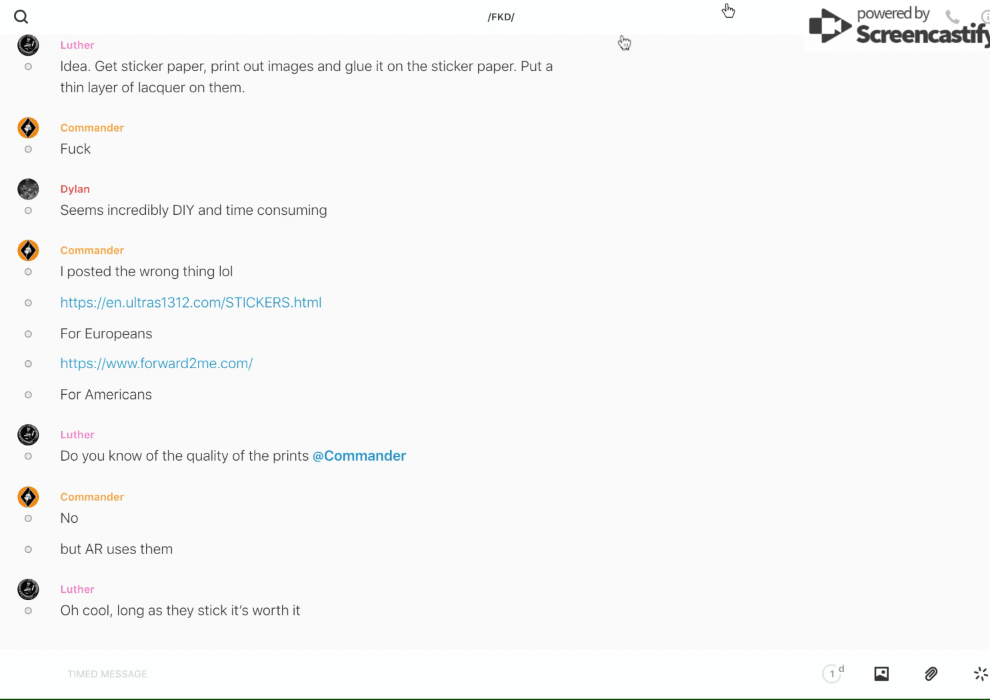Open the ultras1312 STICKERS link

[191, 302]
